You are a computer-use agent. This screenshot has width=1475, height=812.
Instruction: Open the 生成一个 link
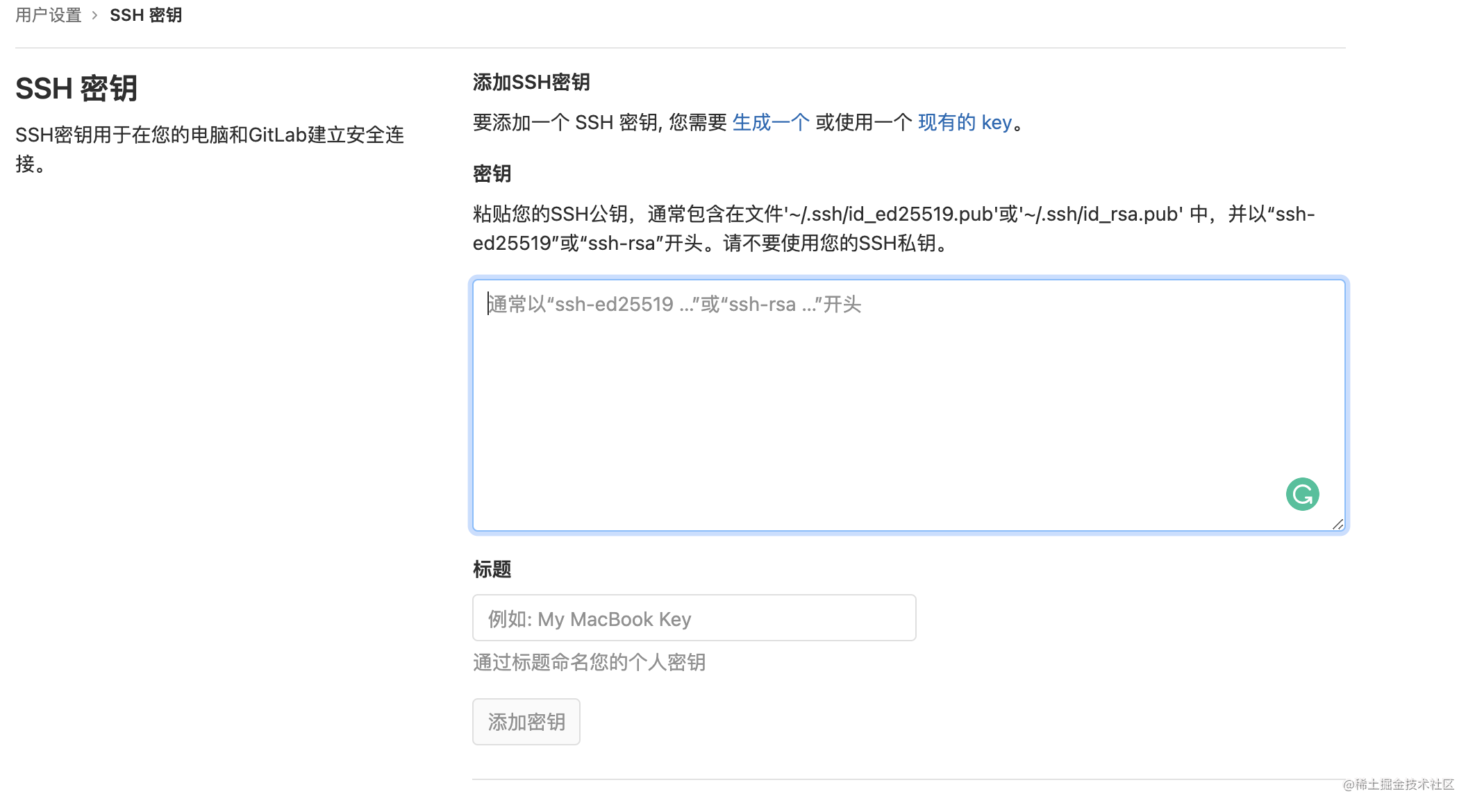tap(771, 122)
